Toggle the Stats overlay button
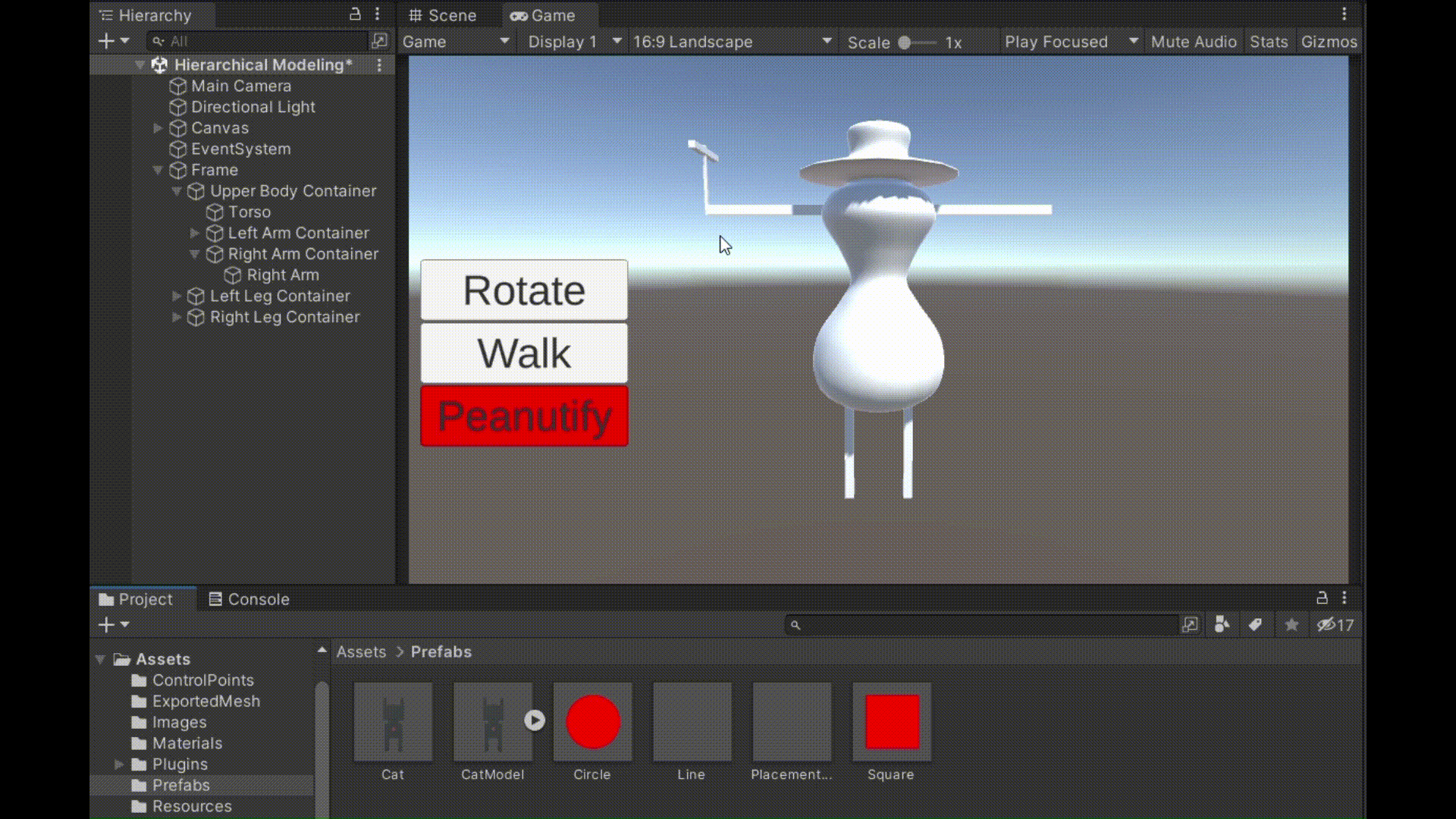The width and height of the screenshot is (1456, 819). 1269,42
